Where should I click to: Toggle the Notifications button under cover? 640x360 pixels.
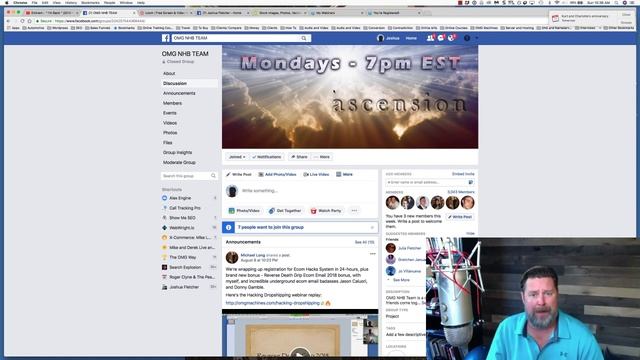[267, 157]
